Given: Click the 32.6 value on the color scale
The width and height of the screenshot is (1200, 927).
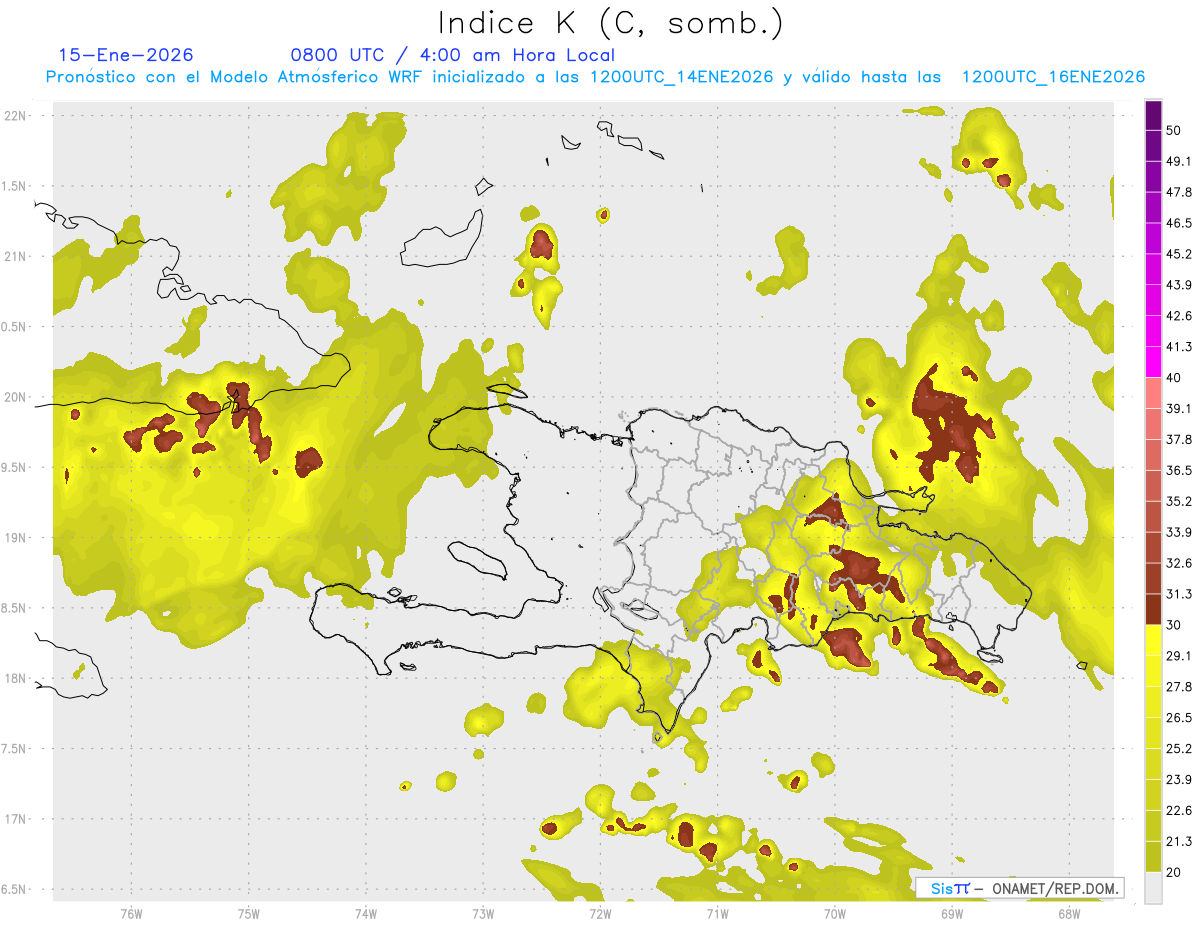Looking at the screenshot, I should click(x=1179, y=563).
